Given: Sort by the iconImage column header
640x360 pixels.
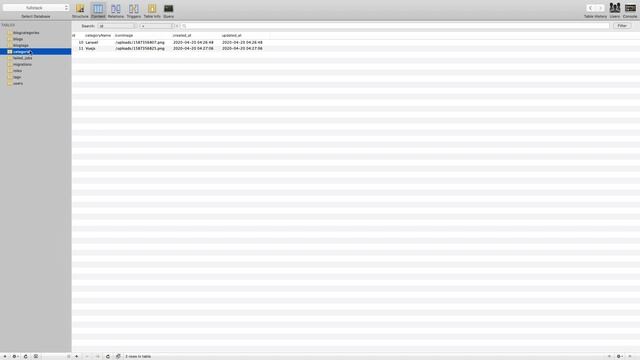Looking at the screenshot, I should click(124, 36).
